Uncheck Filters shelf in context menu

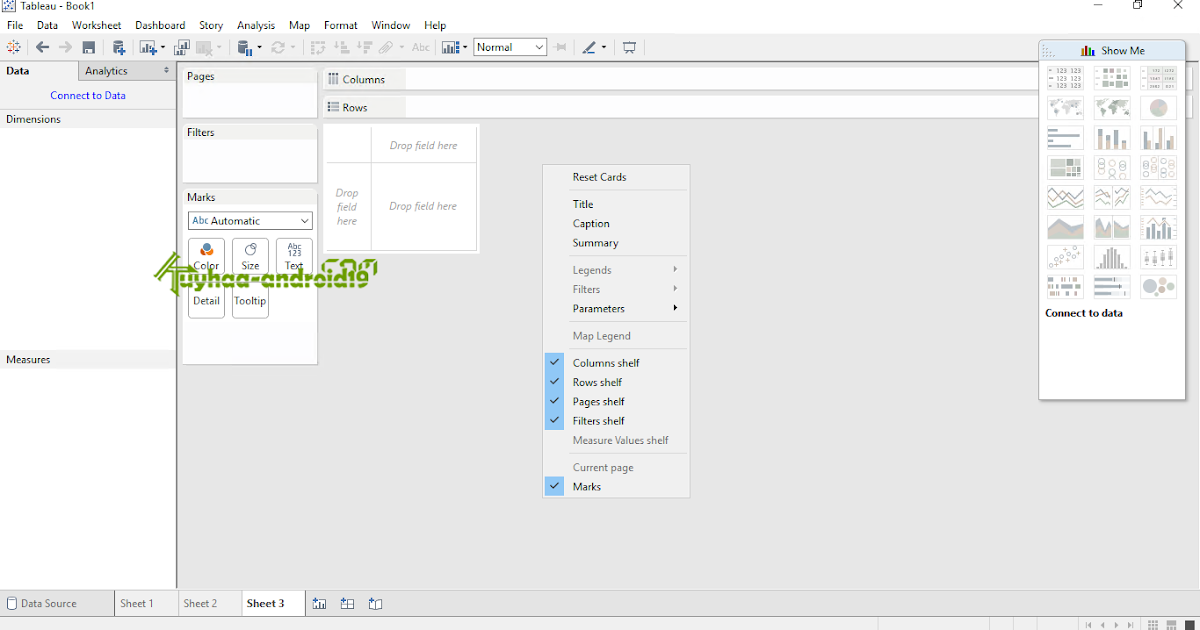point(616,421)
